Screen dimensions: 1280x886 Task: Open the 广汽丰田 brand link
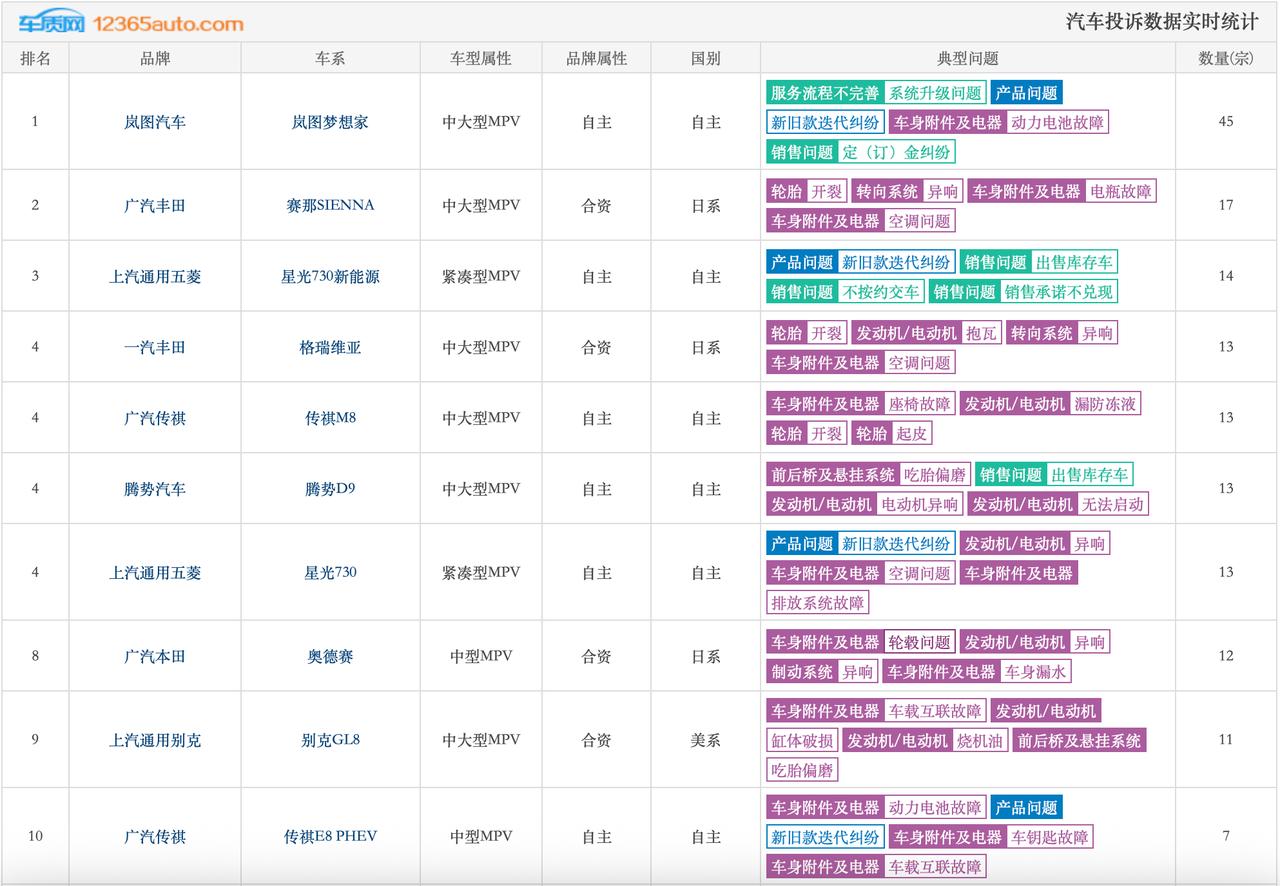[155, 205]
